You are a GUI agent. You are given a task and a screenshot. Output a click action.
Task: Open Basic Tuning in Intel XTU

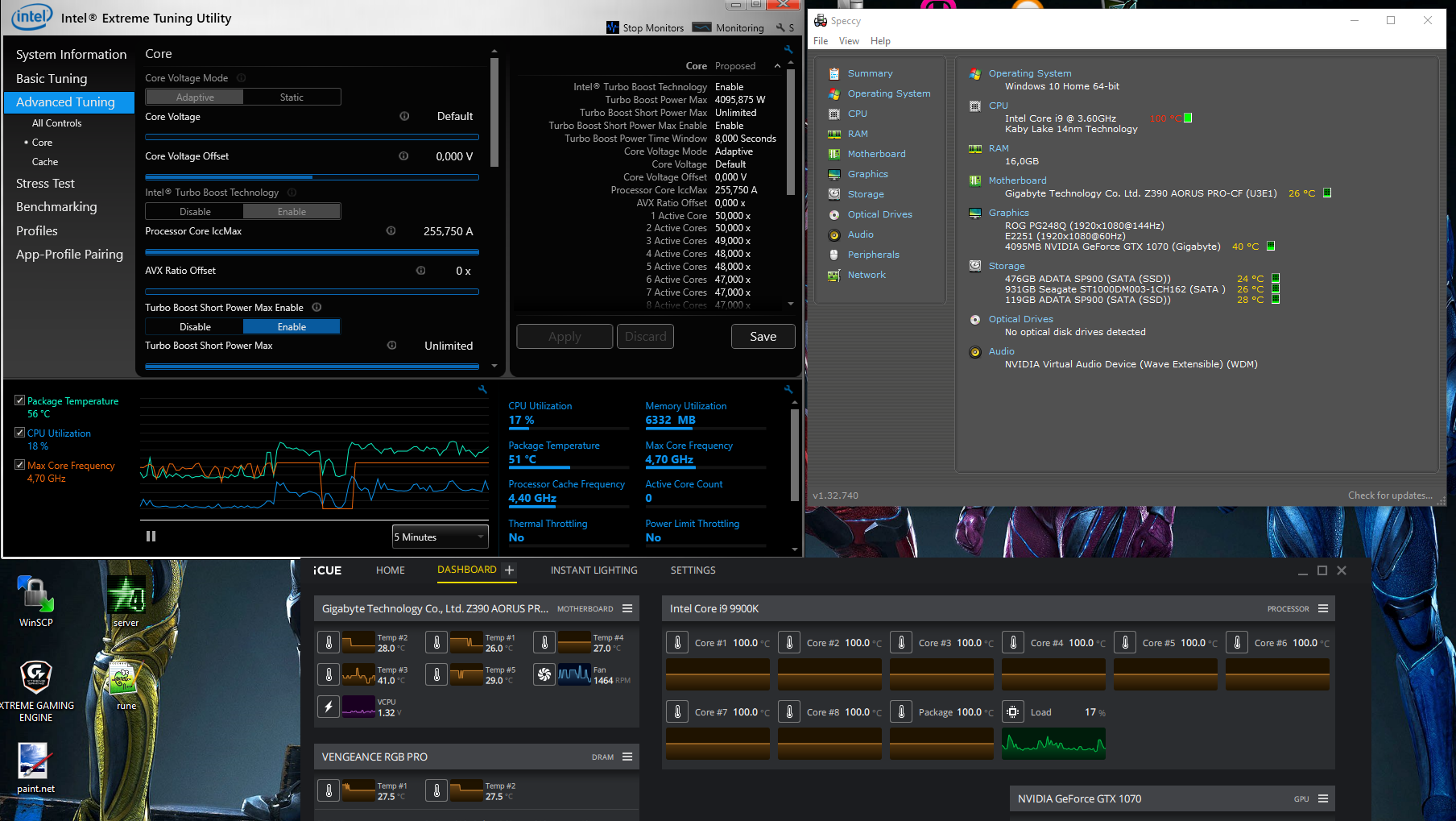coord(52,78)
